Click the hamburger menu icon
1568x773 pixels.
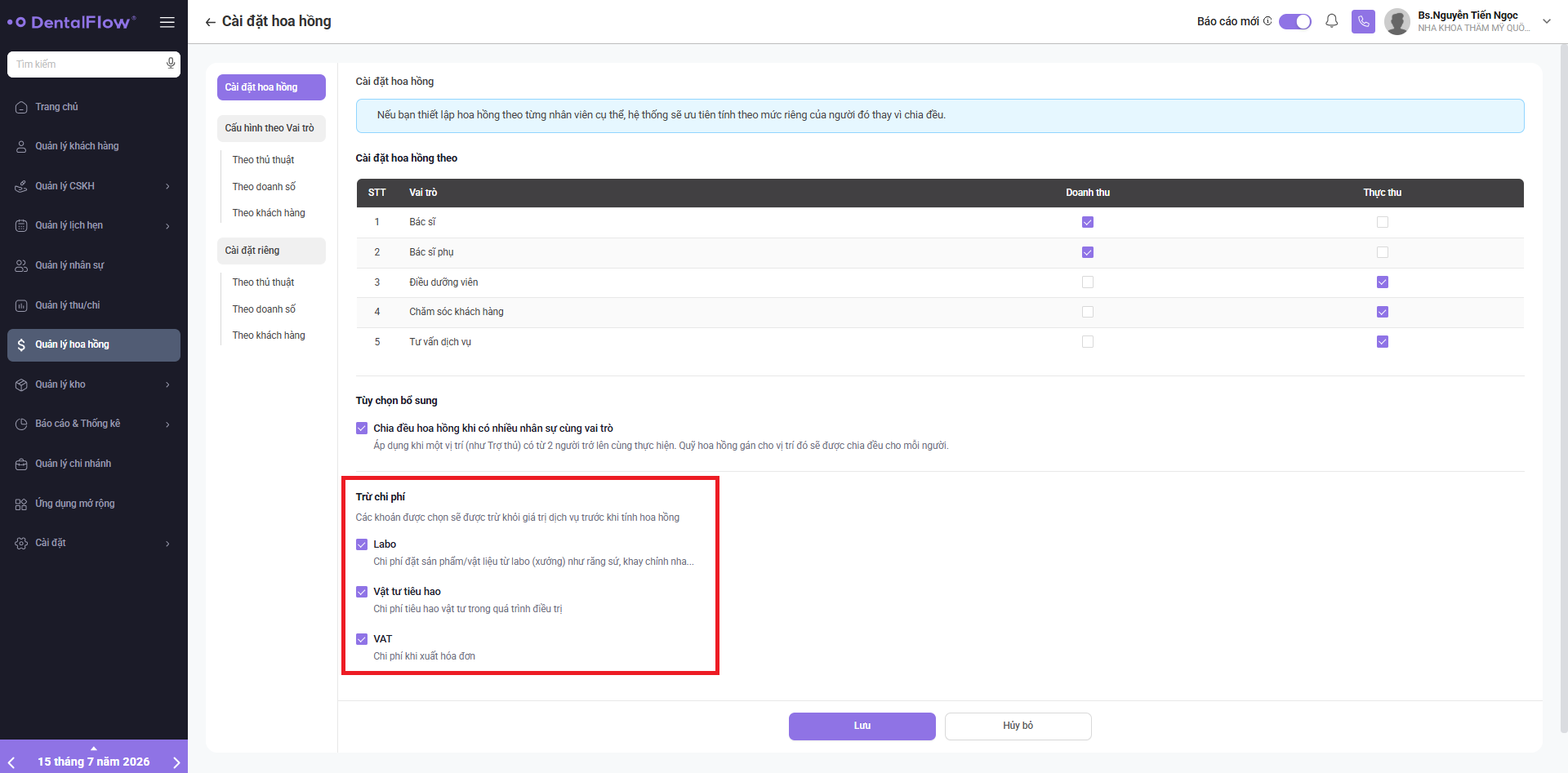pyautogui.click(x=167, y=22)
